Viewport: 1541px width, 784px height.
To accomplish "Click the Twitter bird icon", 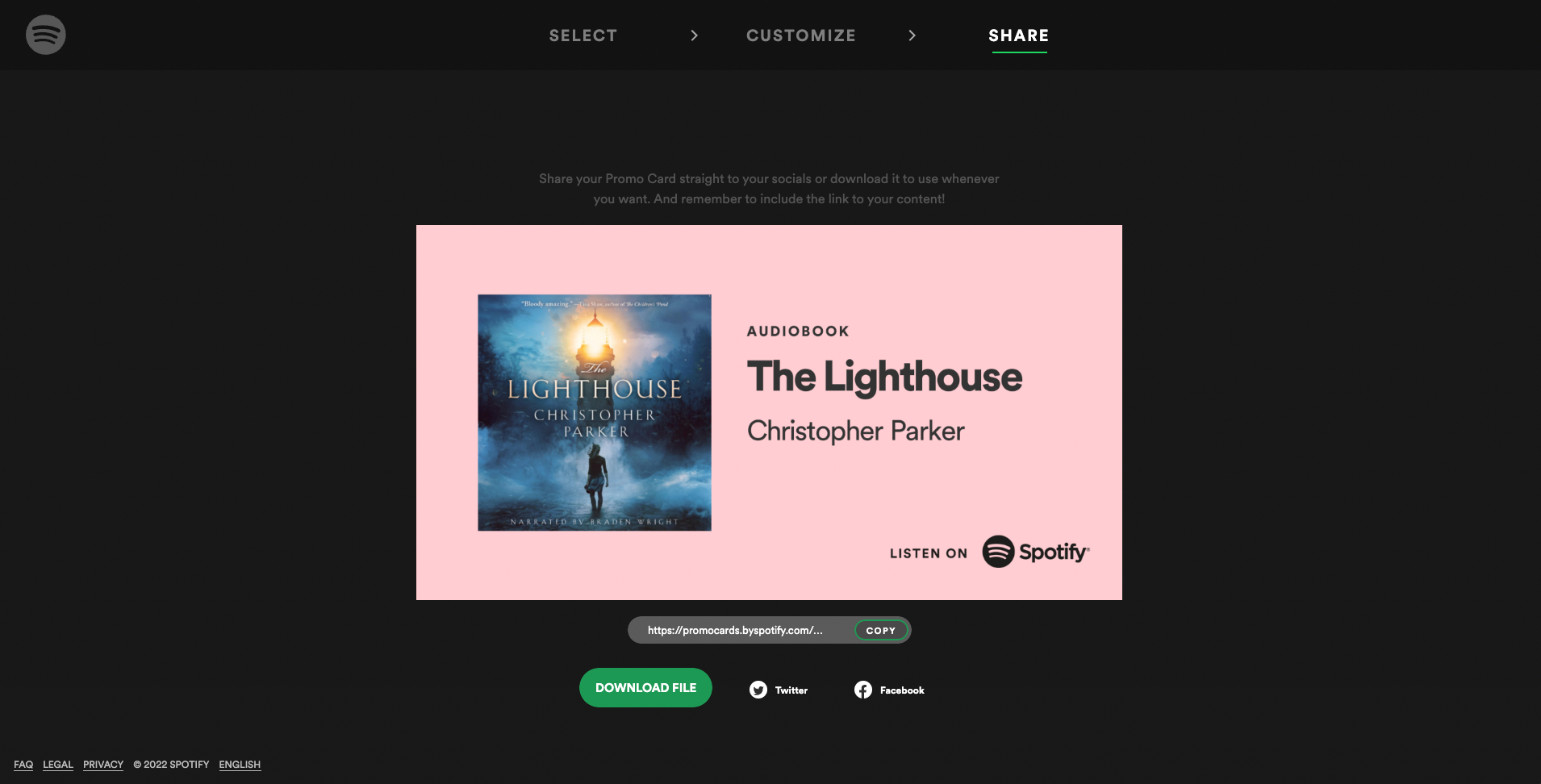I will 758,690.
